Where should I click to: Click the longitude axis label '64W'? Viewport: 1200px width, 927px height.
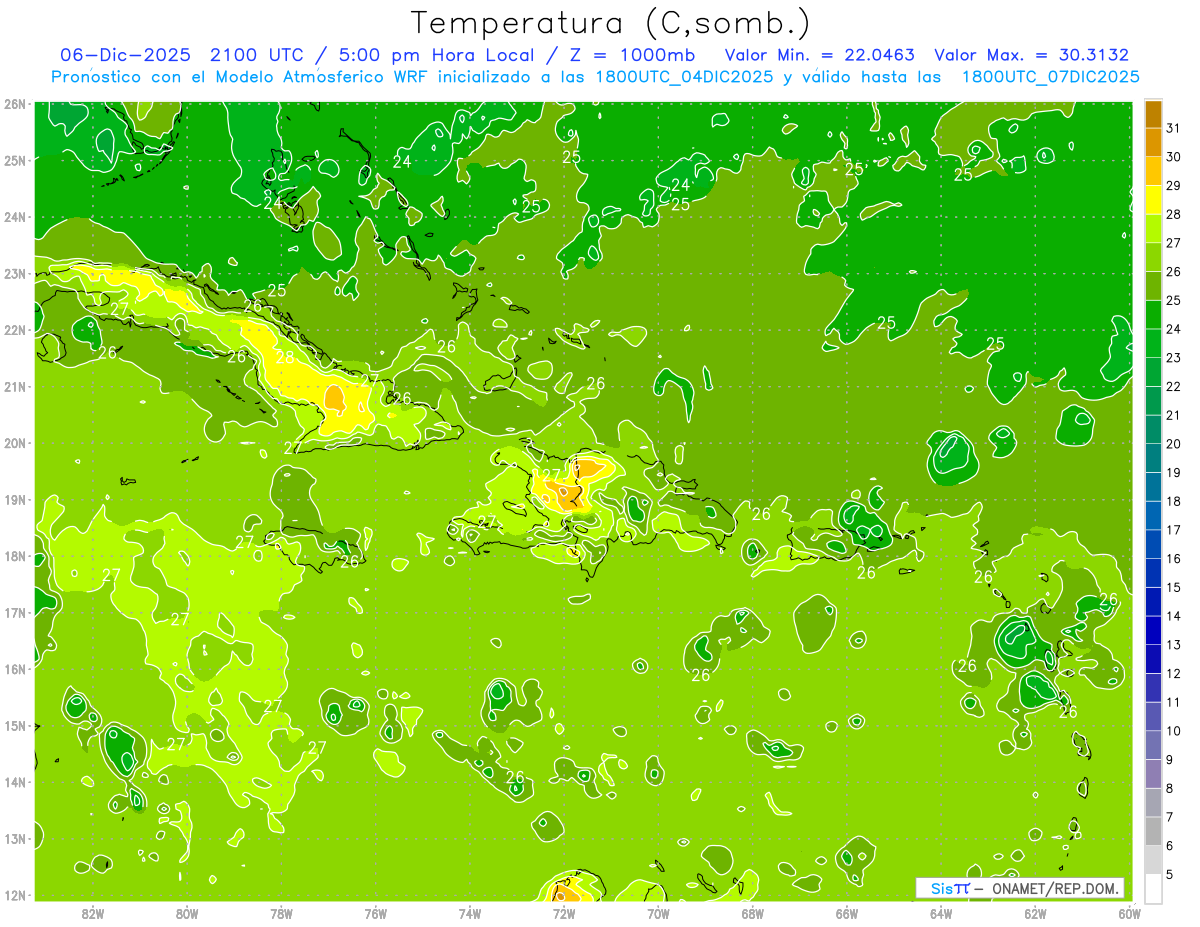(x=941, y=913)
